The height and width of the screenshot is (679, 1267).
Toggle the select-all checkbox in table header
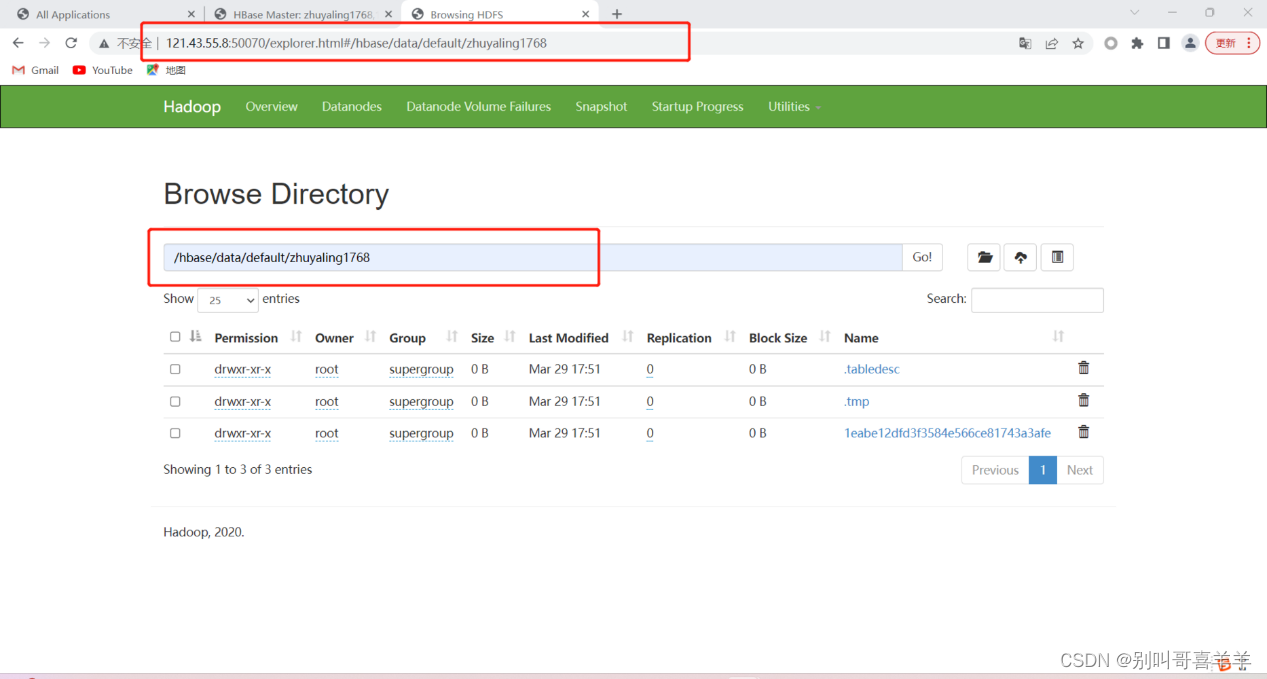click(x=175, y=337)
